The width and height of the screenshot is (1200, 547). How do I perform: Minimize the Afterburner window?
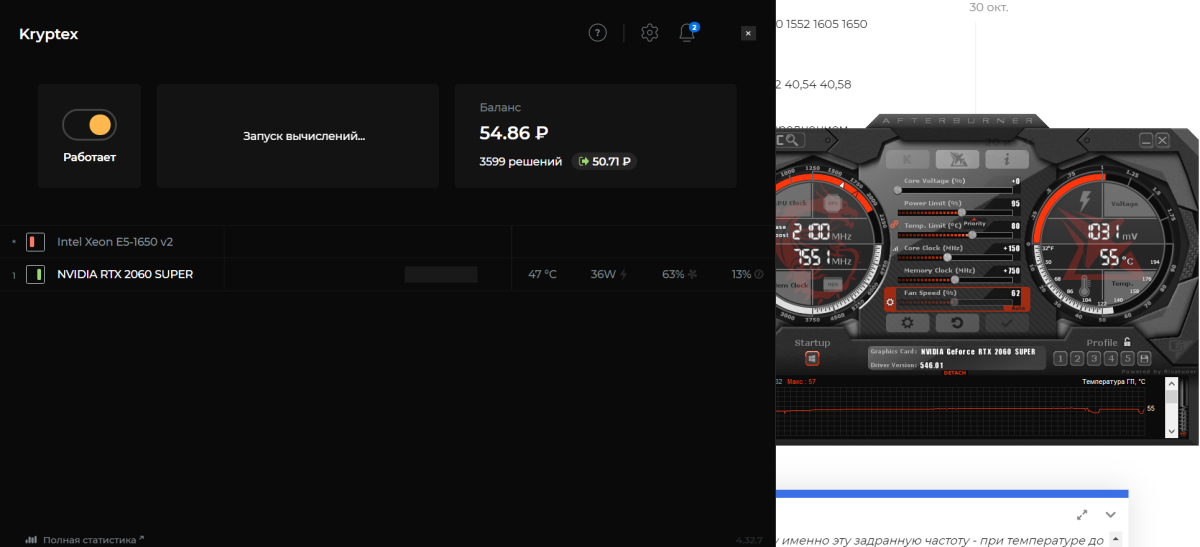pyautogui.click(x=1146, y=141)
